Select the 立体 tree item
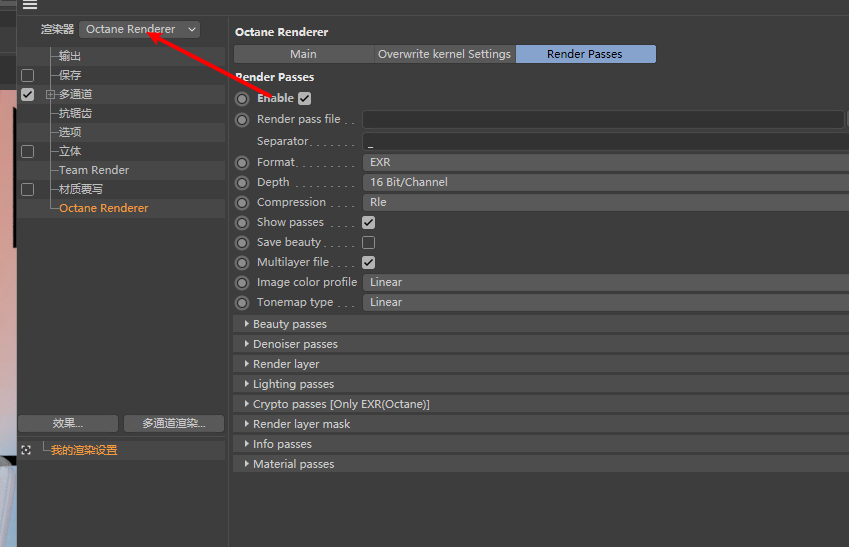The image size is (849, 547). pos(70,151)
